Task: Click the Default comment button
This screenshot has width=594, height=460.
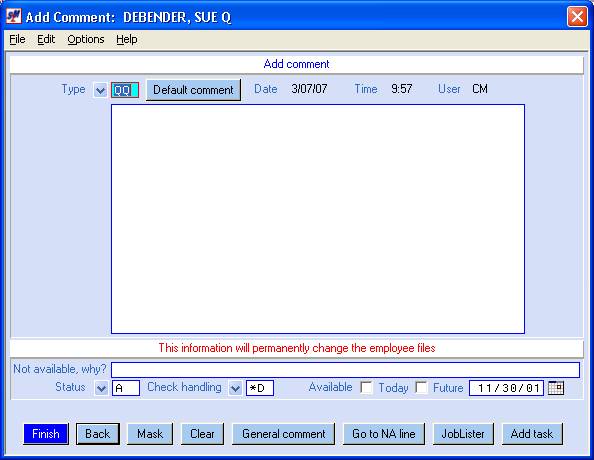Action: coord(193,90)
